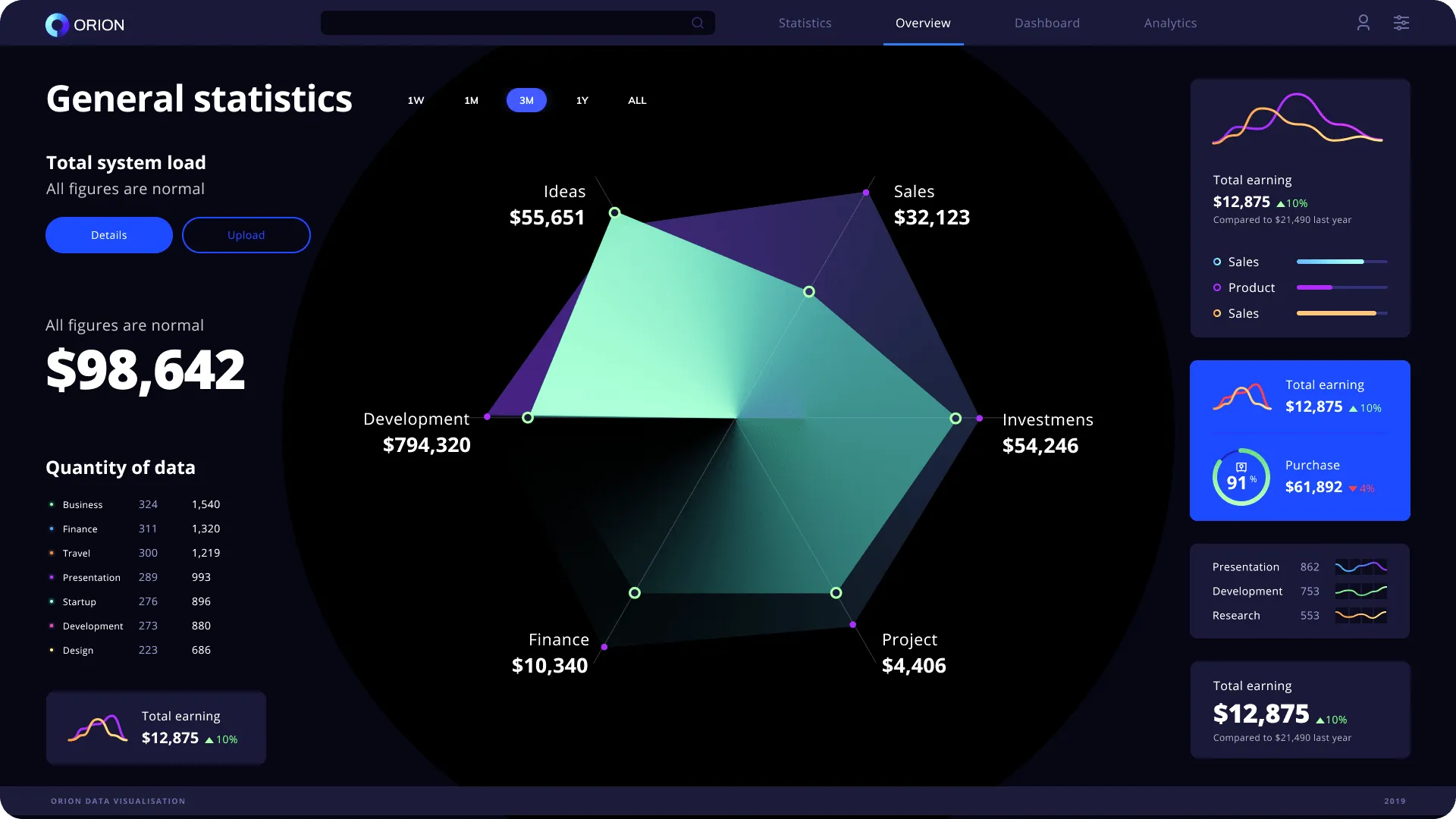Select the 1W time range
Image resolution: width=1456 pixels, height=819 pixels.
click(416, 100)
